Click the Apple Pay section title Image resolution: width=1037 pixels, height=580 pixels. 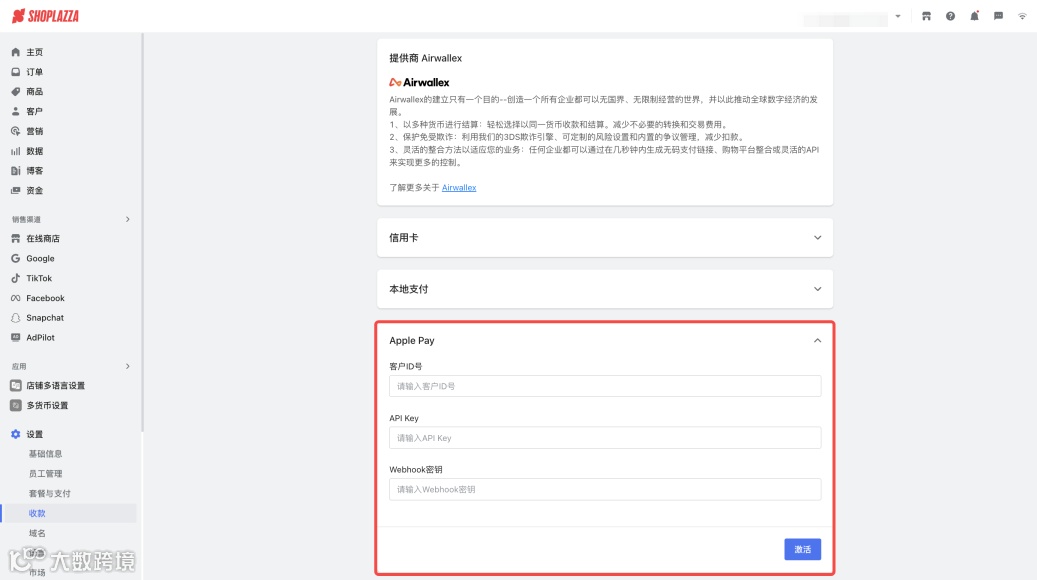tap(411, 341)
